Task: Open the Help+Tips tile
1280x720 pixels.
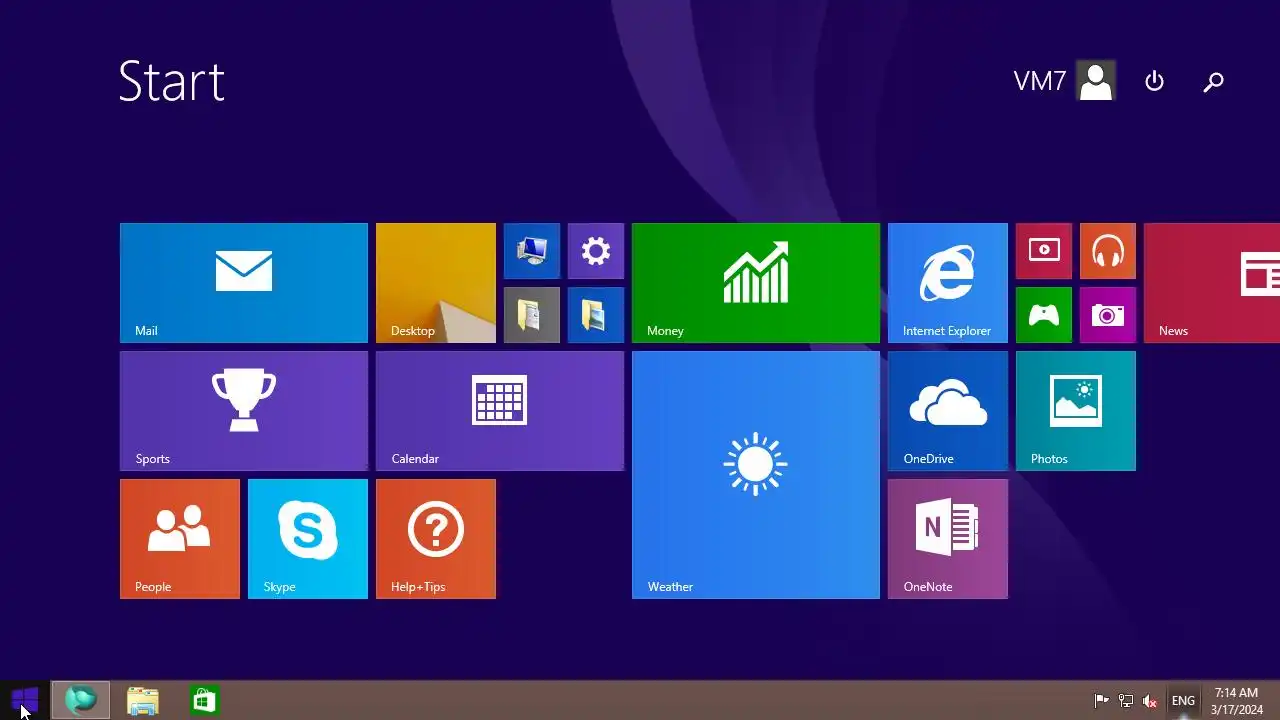Action: tap(436, 539)
